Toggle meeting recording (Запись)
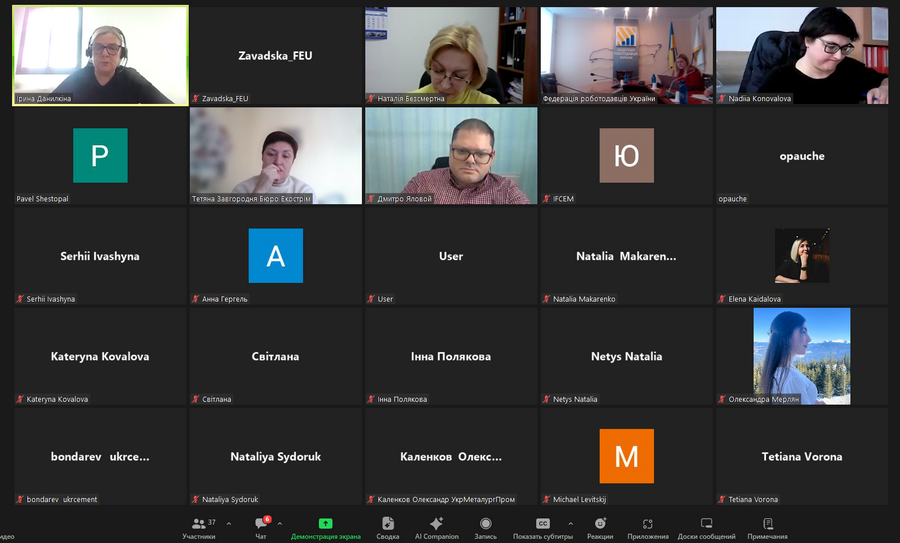Viewport: 900px width, 543px height. (485, 527)
